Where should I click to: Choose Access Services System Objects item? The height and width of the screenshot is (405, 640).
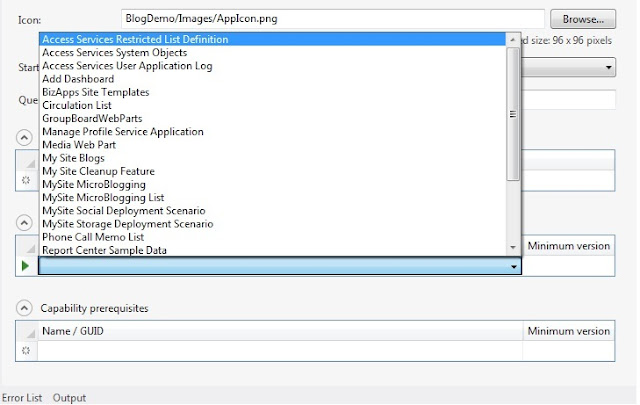(x=273, y=53)
